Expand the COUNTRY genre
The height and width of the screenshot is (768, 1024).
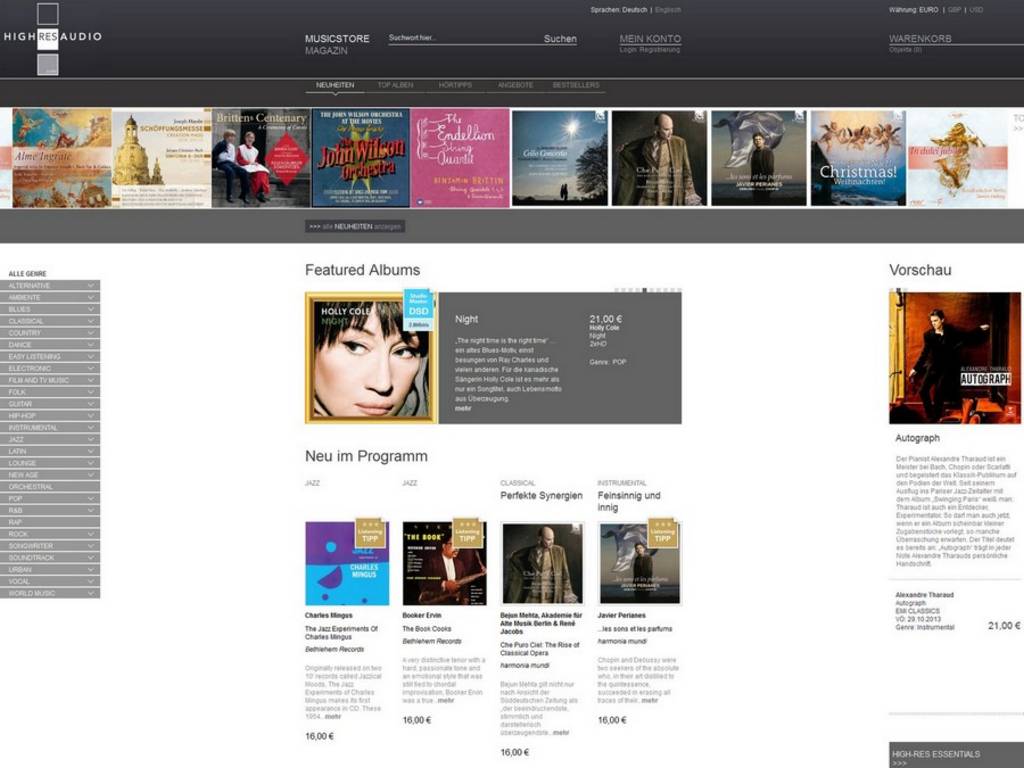click(50, 332)
